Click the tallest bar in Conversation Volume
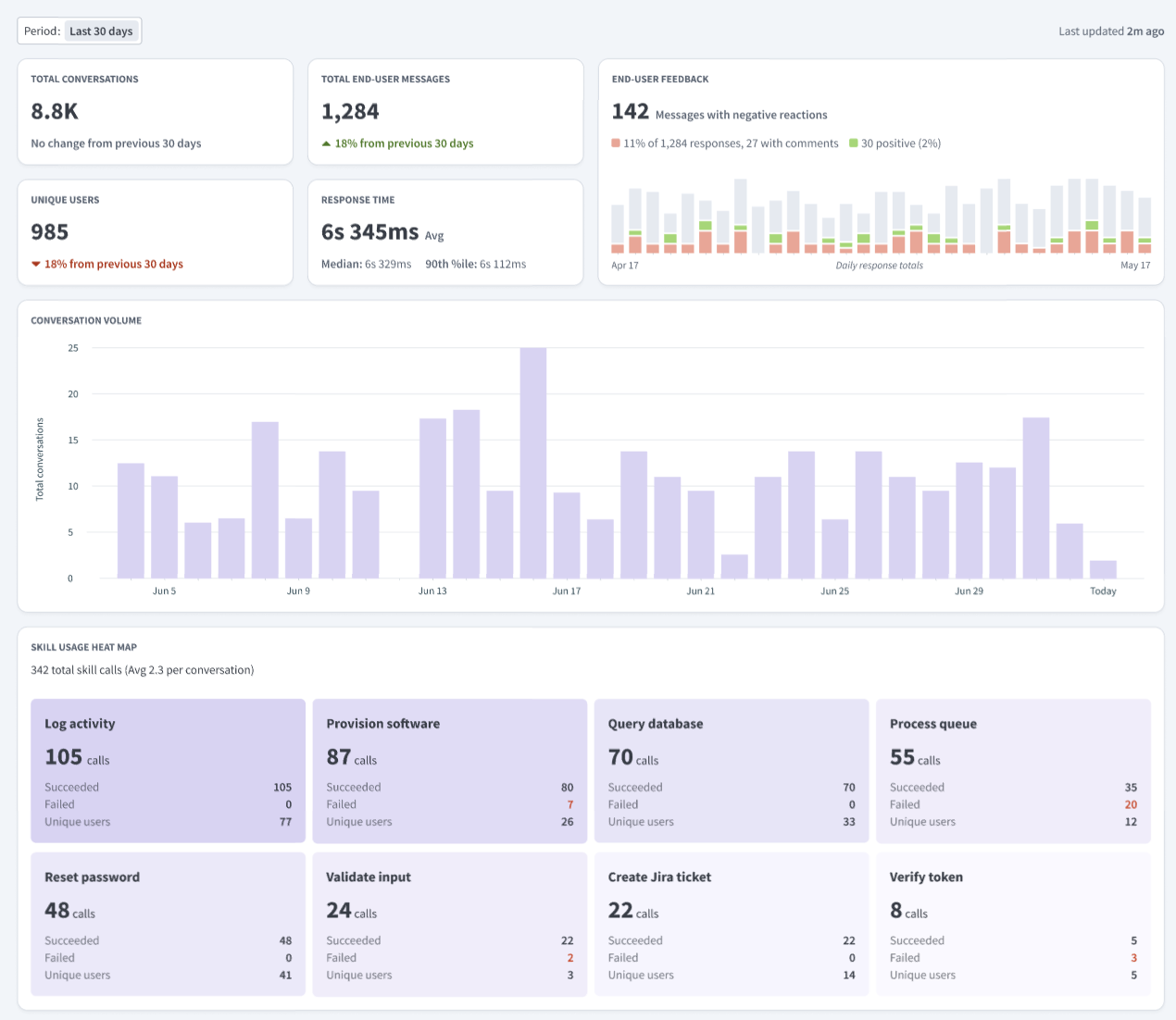 [x=533, y=463]
